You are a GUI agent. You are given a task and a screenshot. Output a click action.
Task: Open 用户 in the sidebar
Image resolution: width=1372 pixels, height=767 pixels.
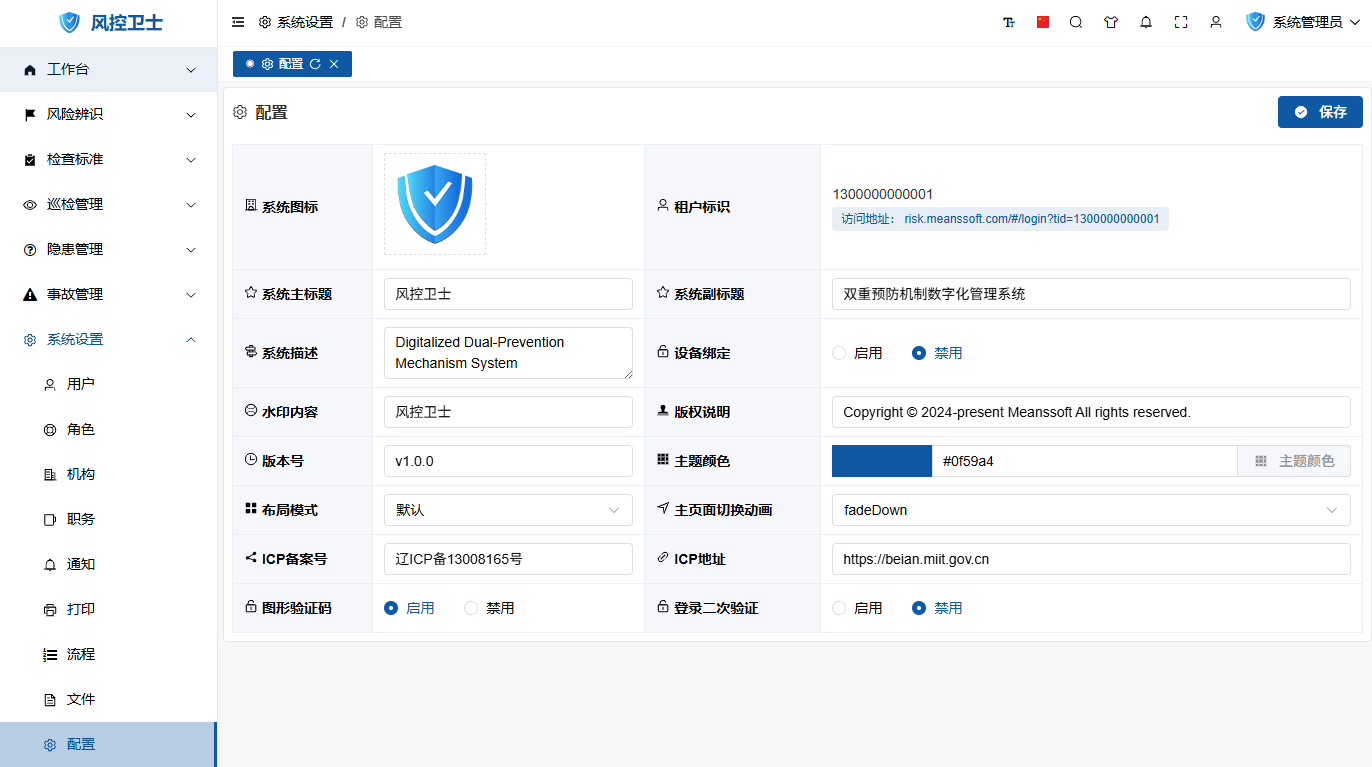coord(80,384)
